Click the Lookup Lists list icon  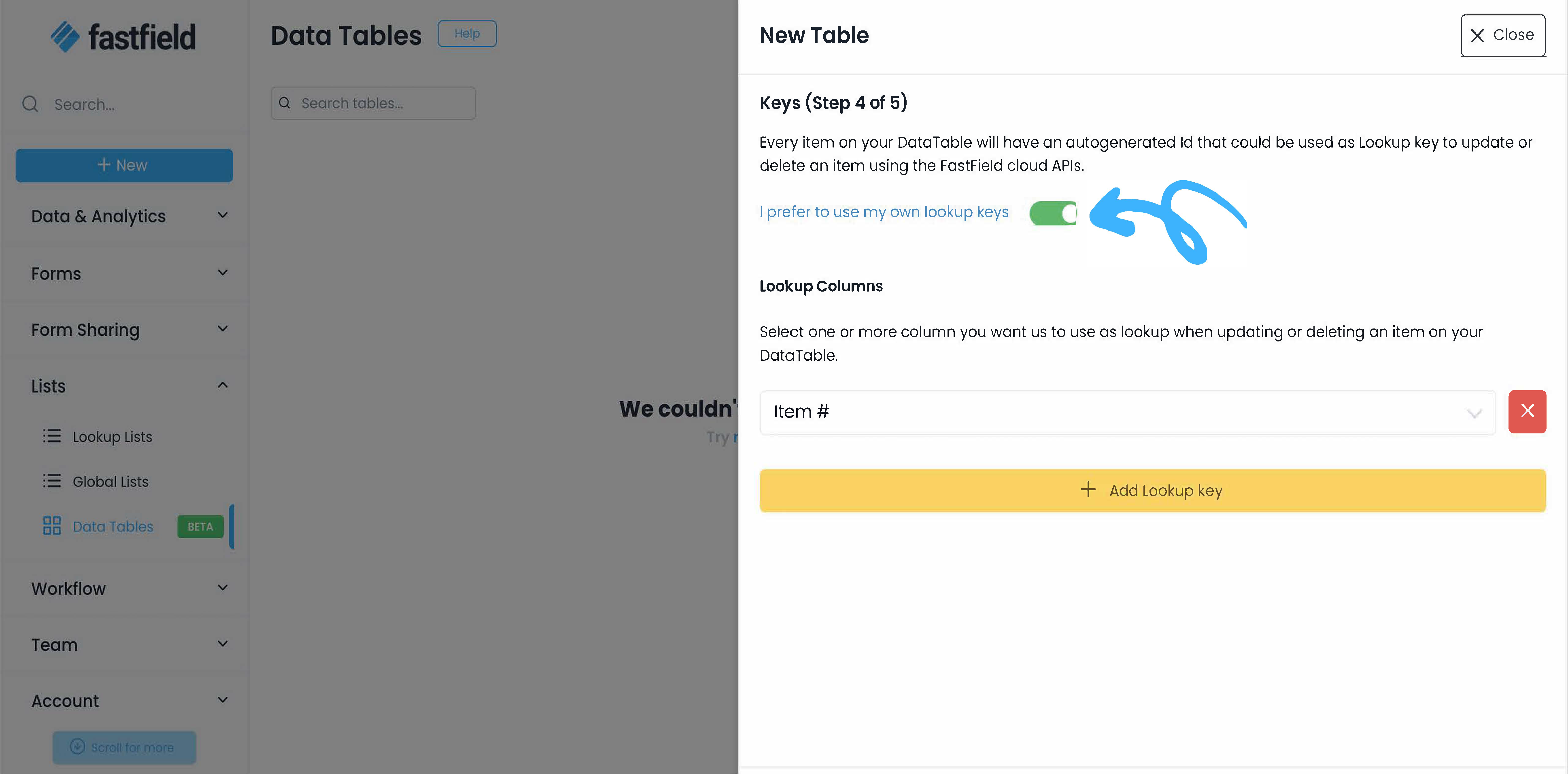pyautogui.click(x=52, y=436)
